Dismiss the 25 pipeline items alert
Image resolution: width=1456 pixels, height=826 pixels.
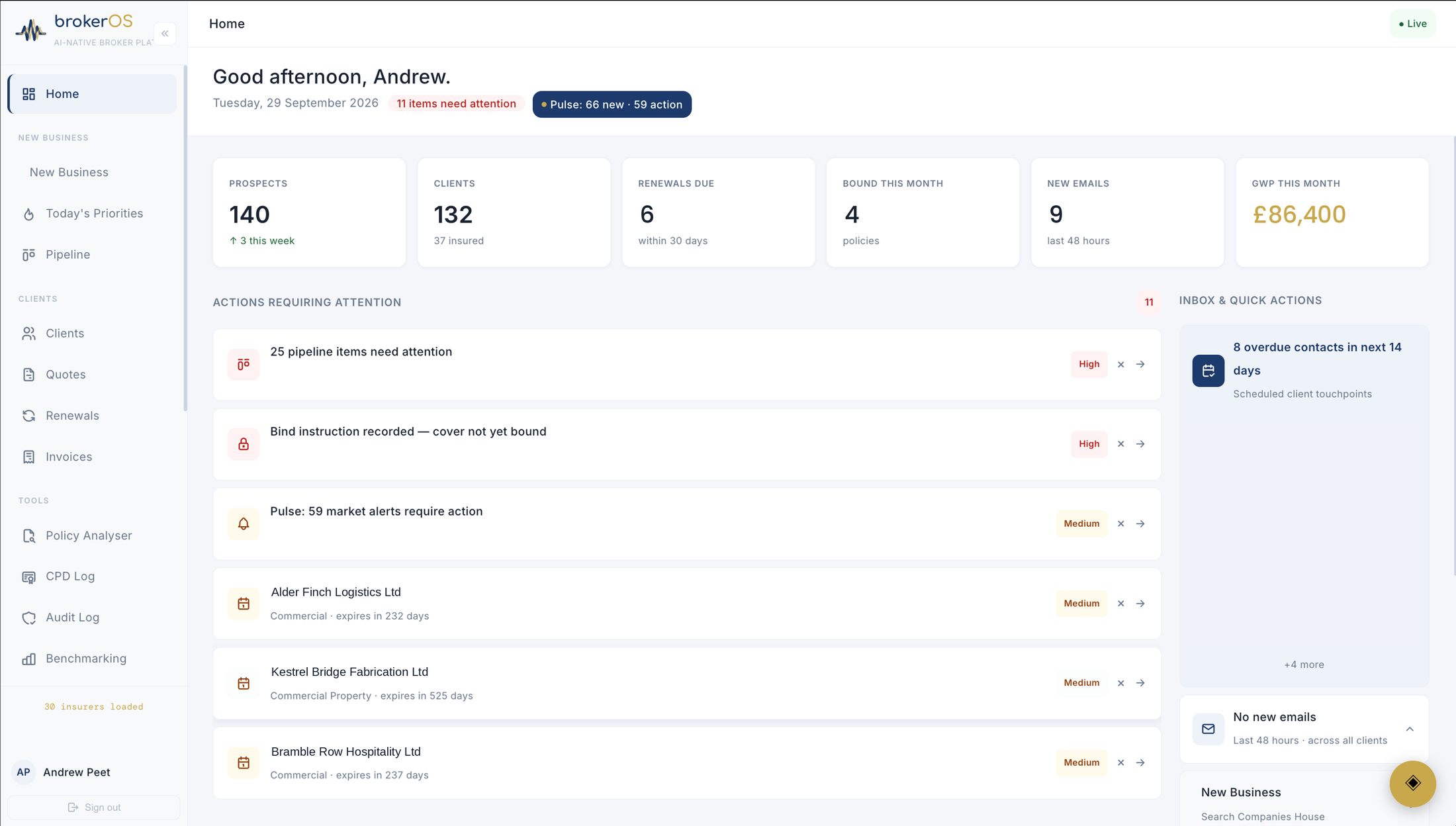coord(1121,365)
